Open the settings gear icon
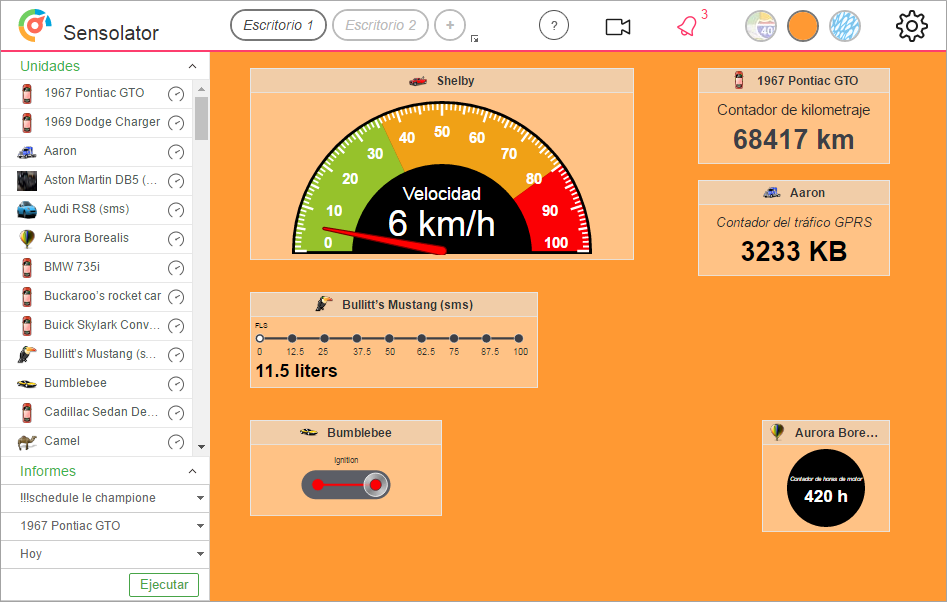This screenshot has height=602, width=947. [x=911, y=26]
